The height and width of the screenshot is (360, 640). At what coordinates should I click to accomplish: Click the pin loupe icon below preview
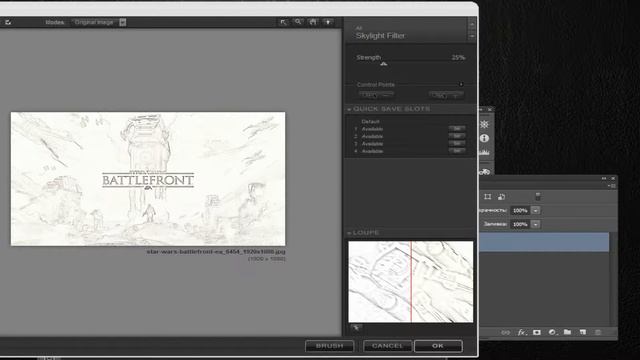click(356, 328)
